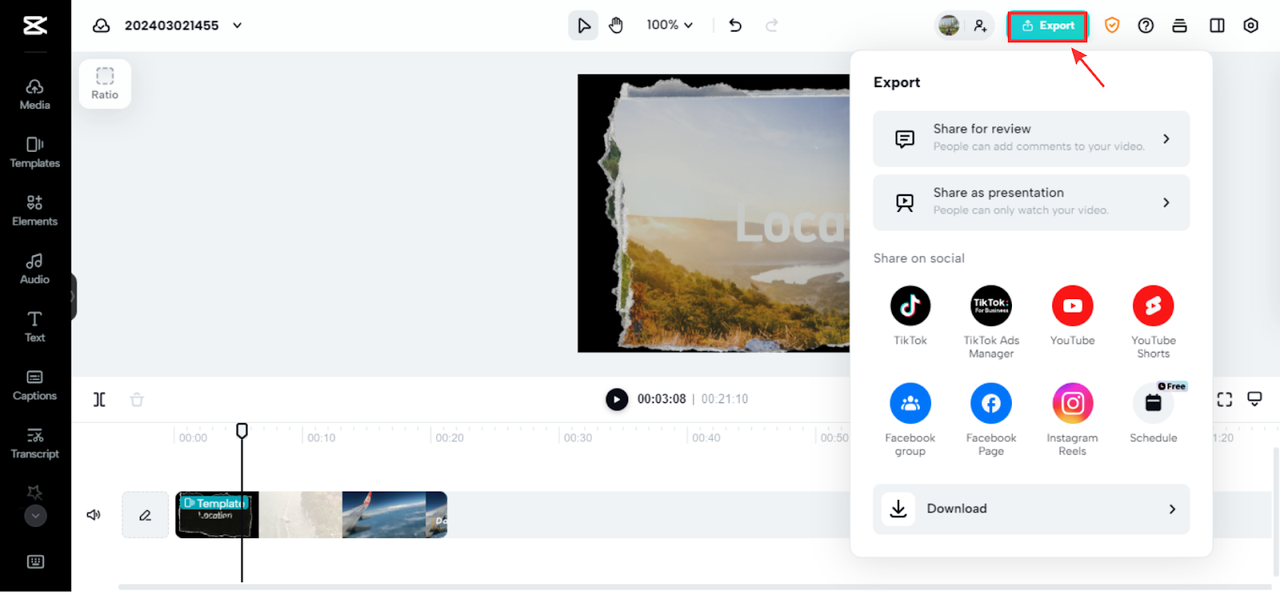1280x595 pixels.
Task: Click the orange shield icon
Action: pos(1112,26)
